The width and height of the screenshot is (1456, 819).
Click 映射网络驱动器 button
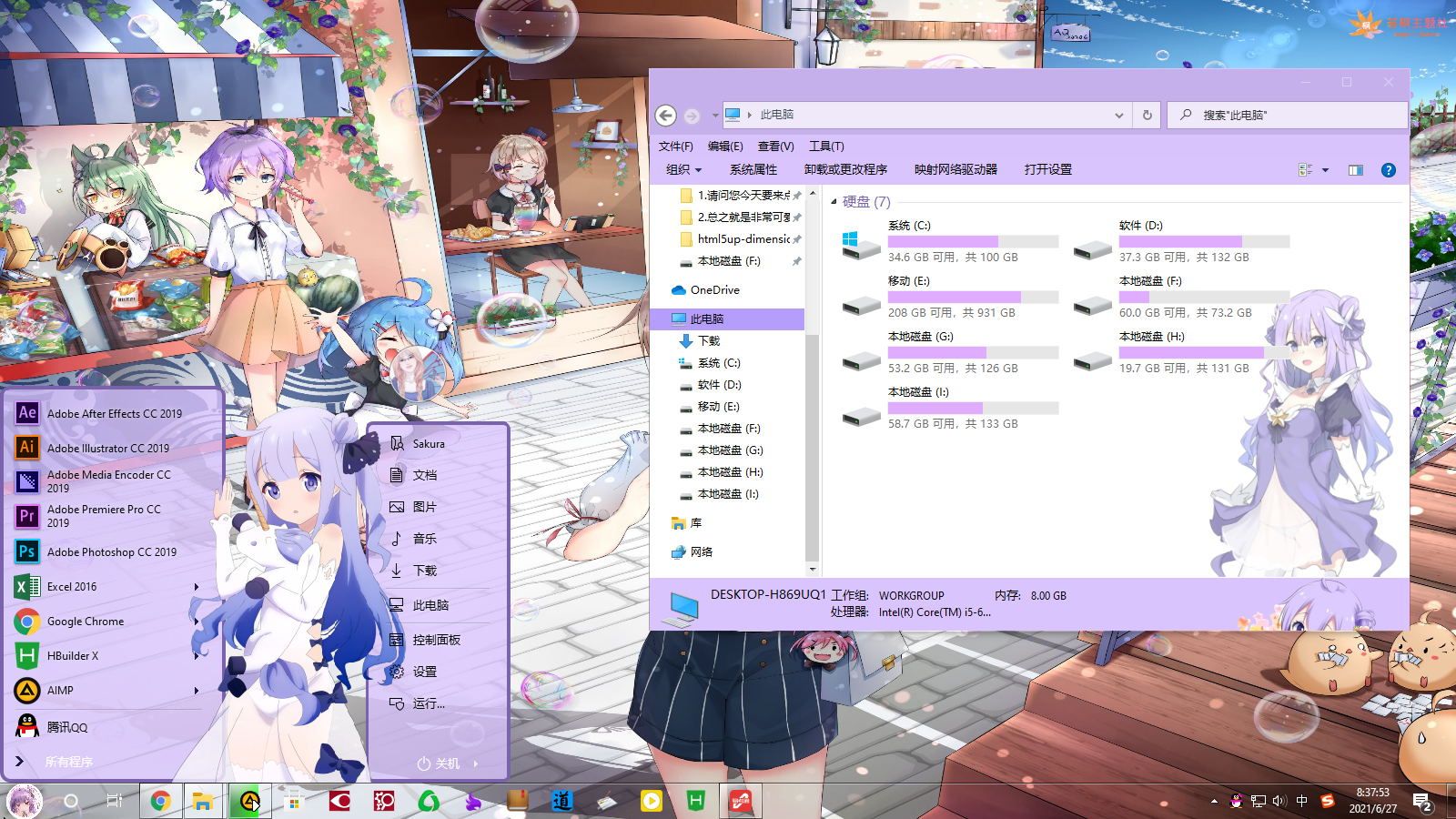pyautogui.click(x=955, y=169)
